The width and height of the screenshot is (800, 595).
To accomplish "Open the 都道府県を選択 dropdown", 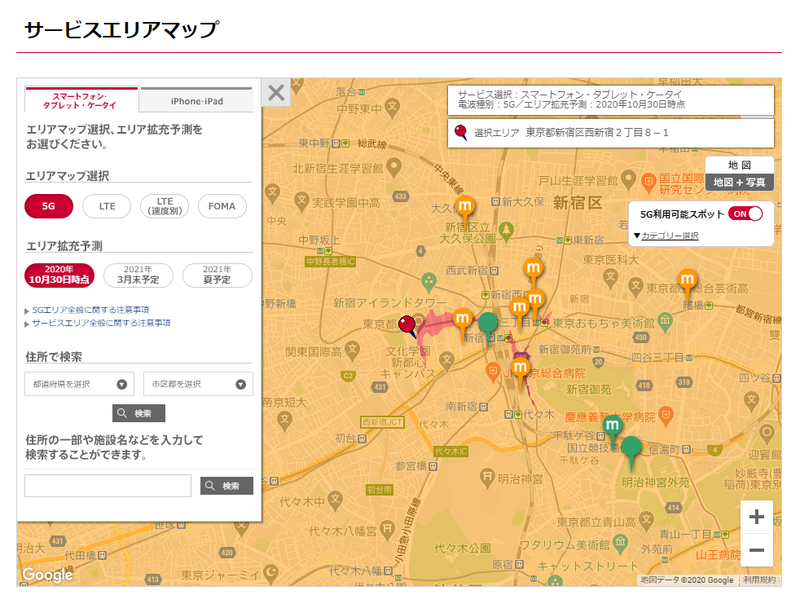I will tap(79, 384).
